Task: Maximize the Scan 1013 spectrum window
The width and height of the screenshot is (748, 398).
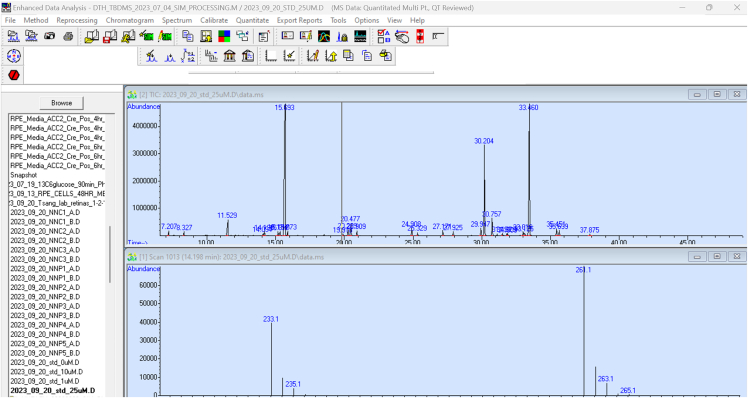Action: pos(717,257)
